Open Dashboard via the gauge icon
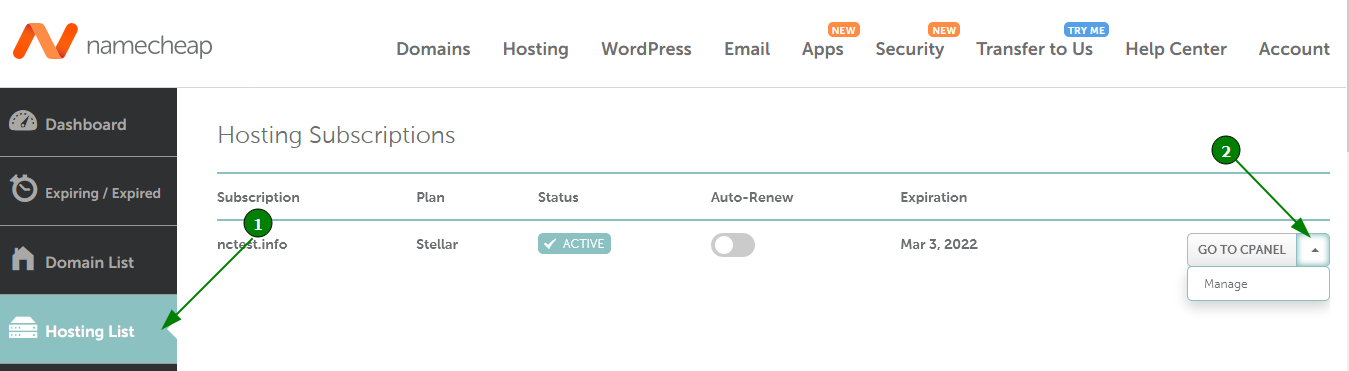The width and height of the screenshot is (1349, 371). (23, 122)
